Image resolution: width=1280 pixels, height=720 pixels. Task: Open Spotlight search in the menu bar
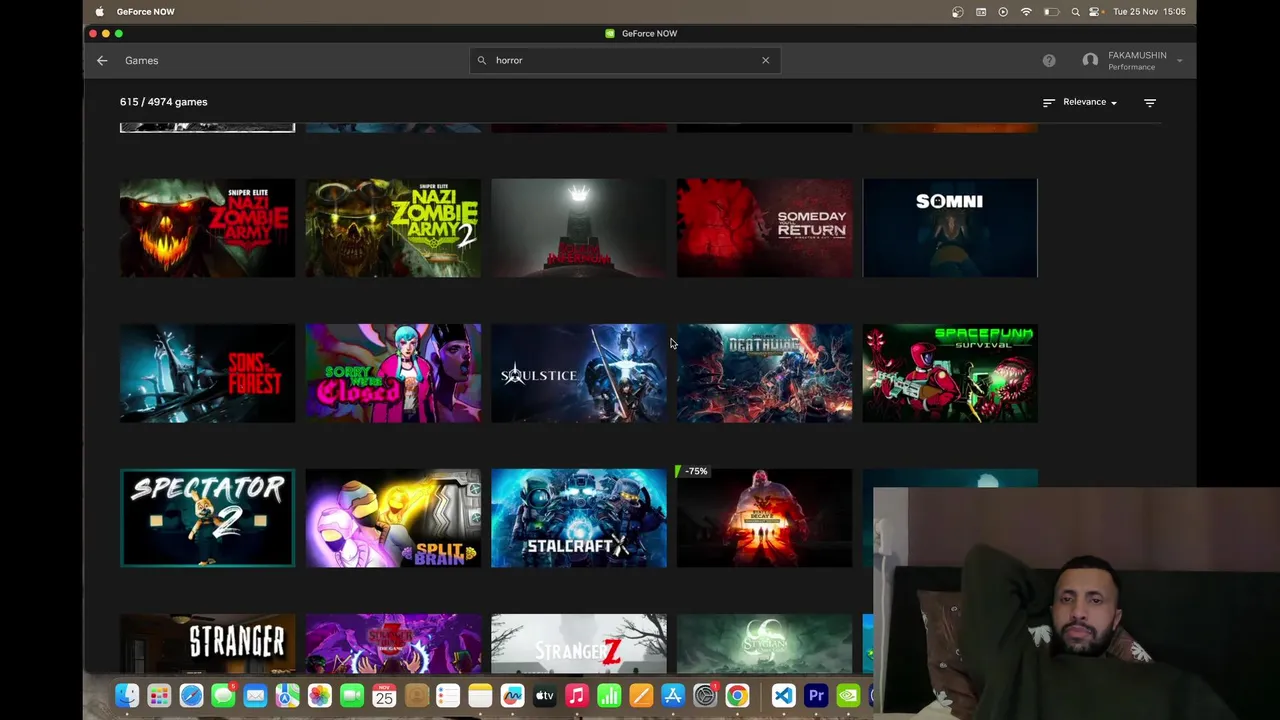[1075, 12]
